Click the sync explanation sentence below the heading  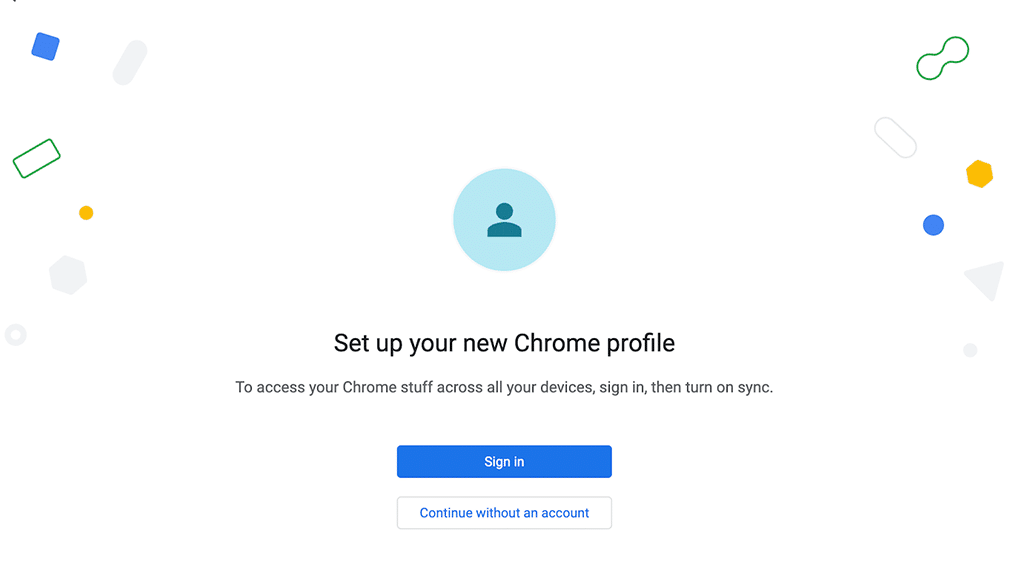tap(504, 387)
